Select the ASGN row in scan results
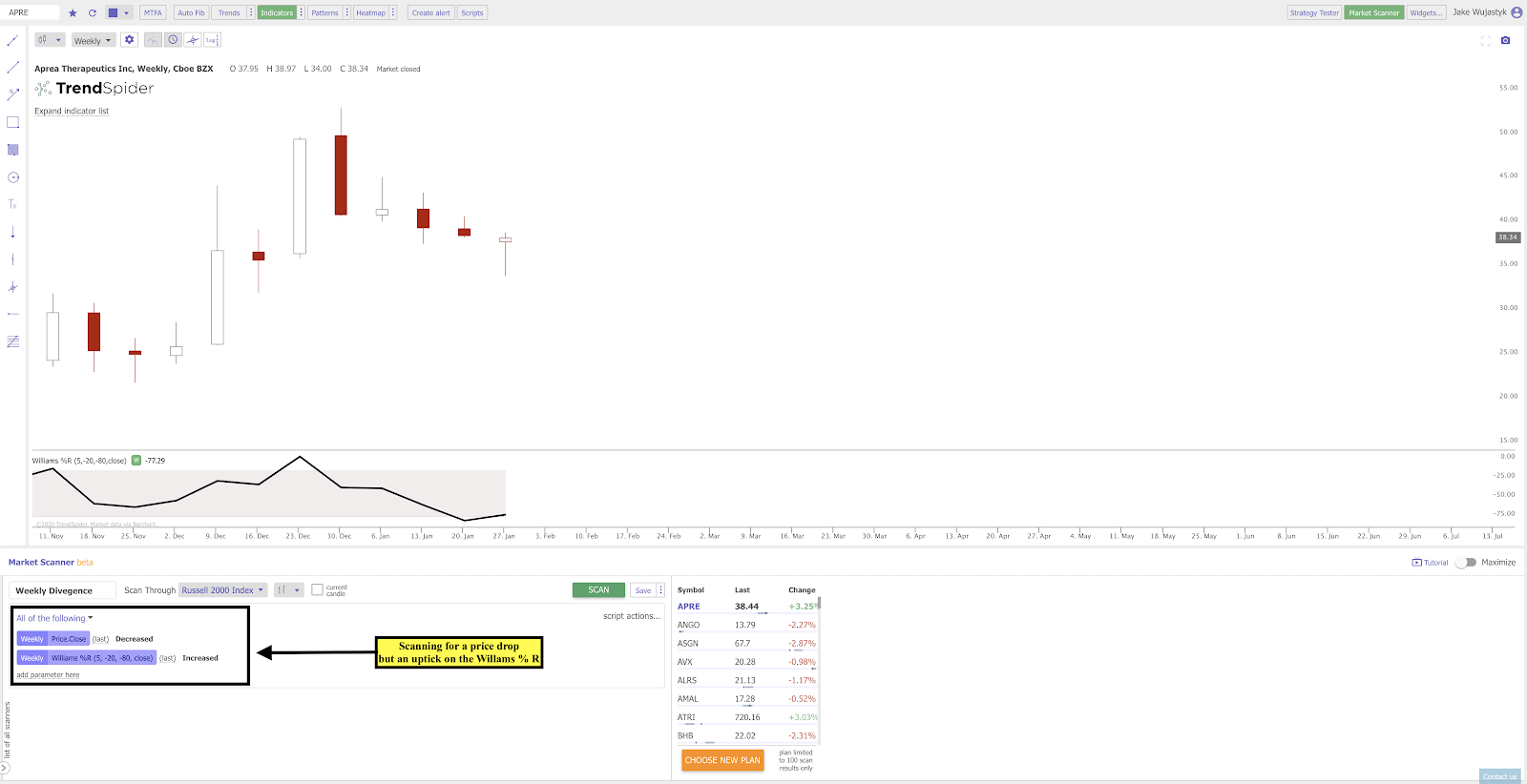This screenshot has height=784, width=1527. point(746,644)
